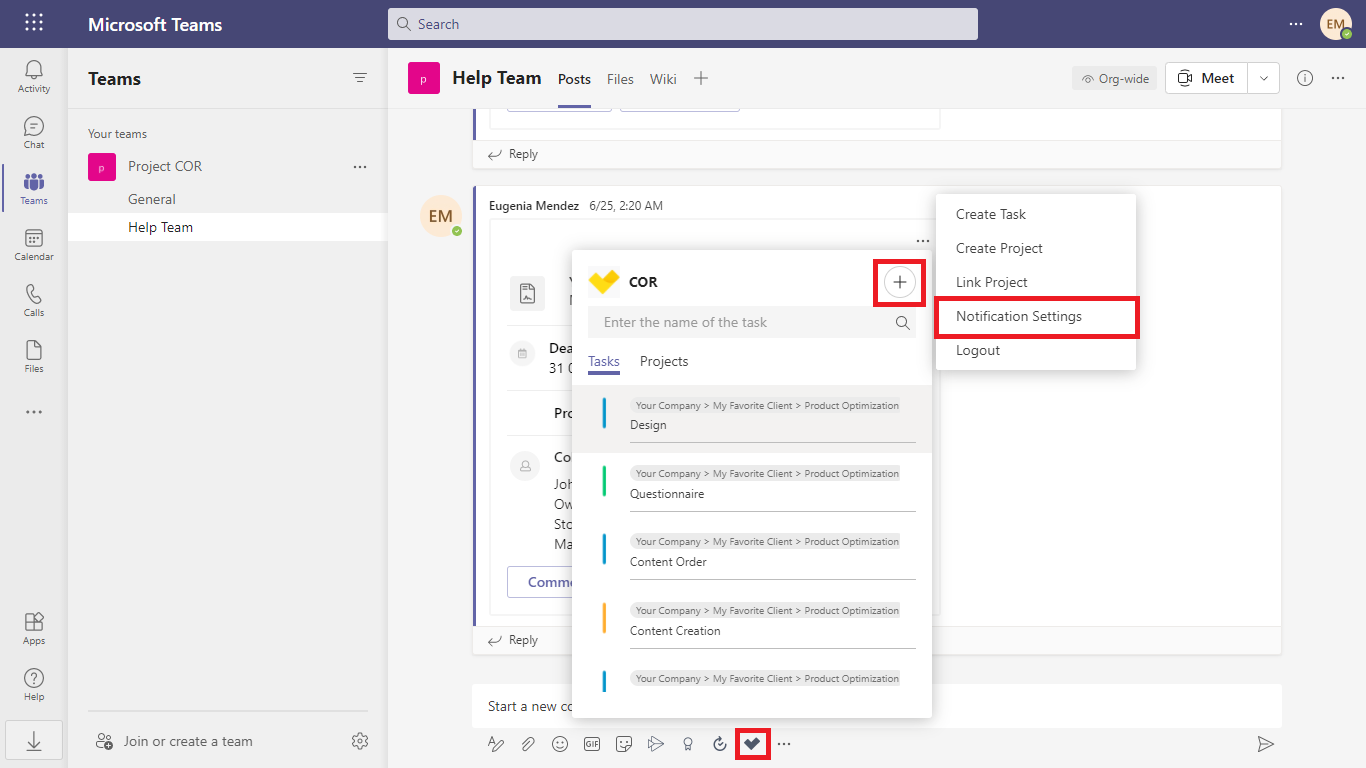Viewport: 1366px width, 768px height.
Task: Open the COR app icon in compose bar
Action: pyautogui.click(x=752, y=743)
